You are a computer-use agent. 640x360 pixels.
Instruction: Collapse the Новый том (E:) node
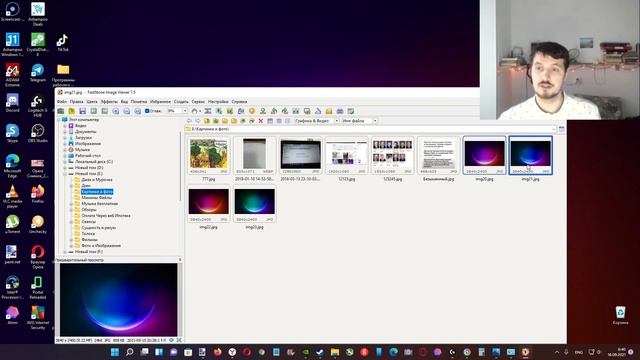(x=65, y=174)
